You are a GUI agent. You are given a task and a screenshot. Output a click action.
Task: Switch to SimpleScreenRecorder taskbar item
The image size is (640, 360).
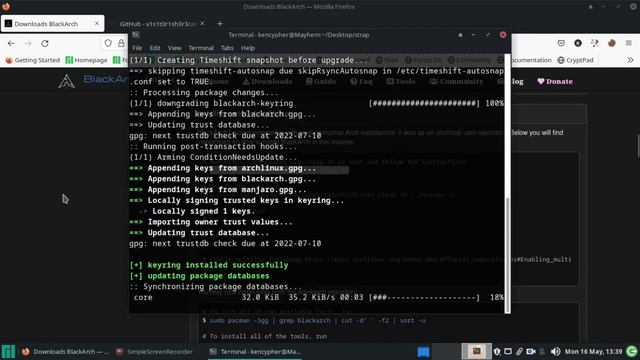pyautogui.click(x=154, y=351)
